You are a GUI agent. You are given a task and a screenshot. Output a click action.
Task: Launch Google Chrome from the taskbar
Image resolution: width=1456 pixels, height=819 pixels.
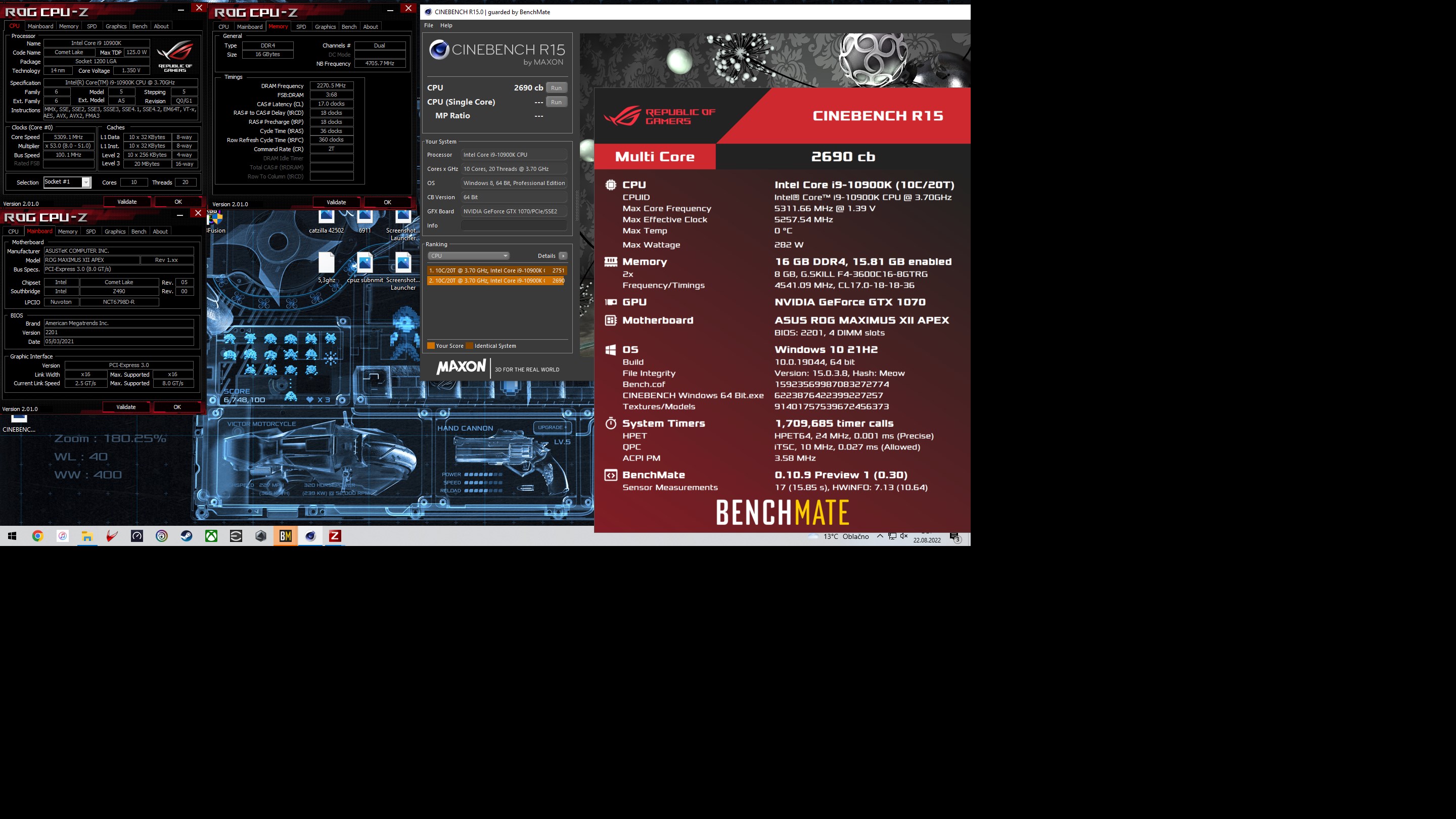tap(37, 536)
